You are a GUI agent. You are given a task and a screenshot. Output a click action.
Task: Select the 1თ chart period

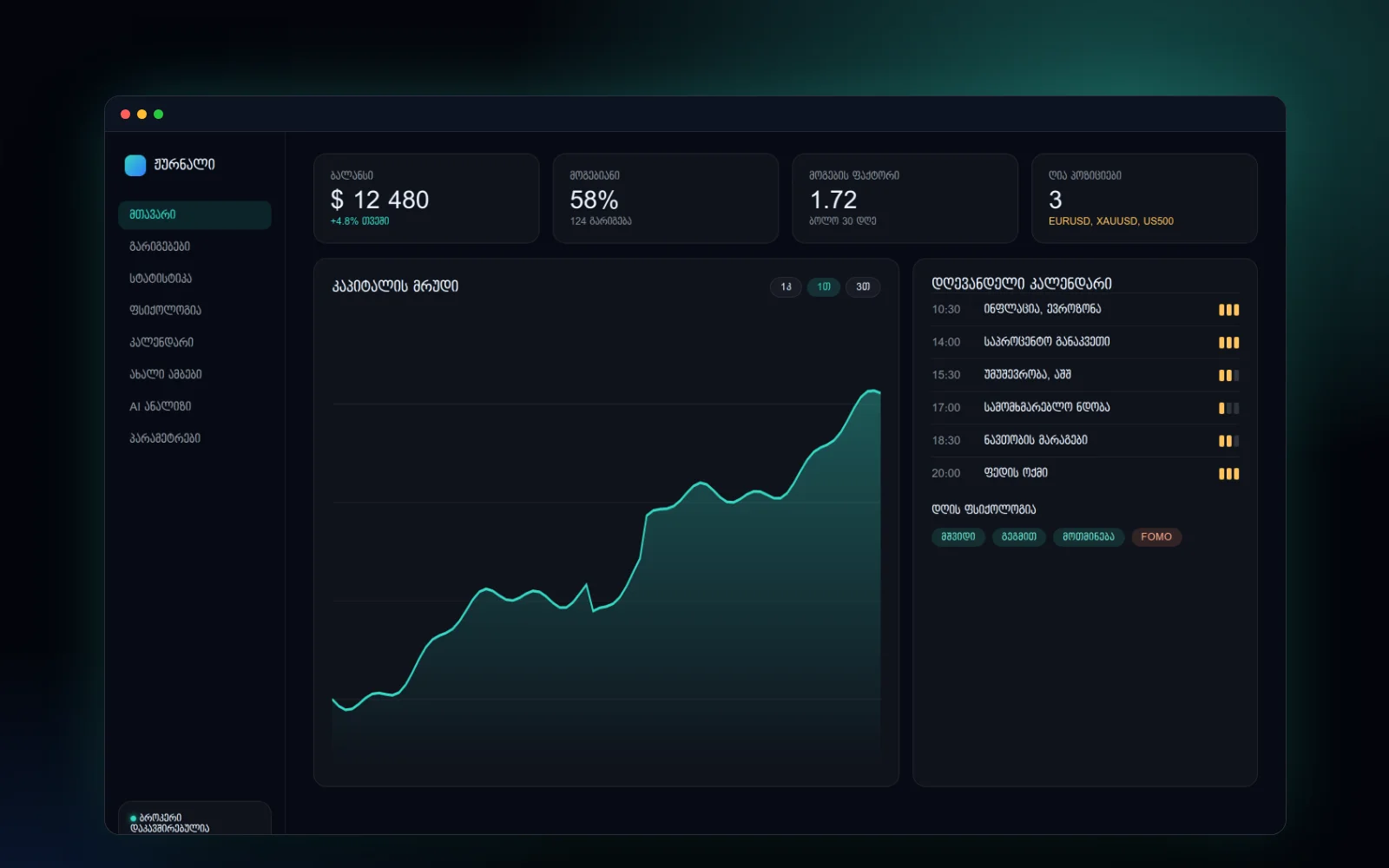coord(824,287)
